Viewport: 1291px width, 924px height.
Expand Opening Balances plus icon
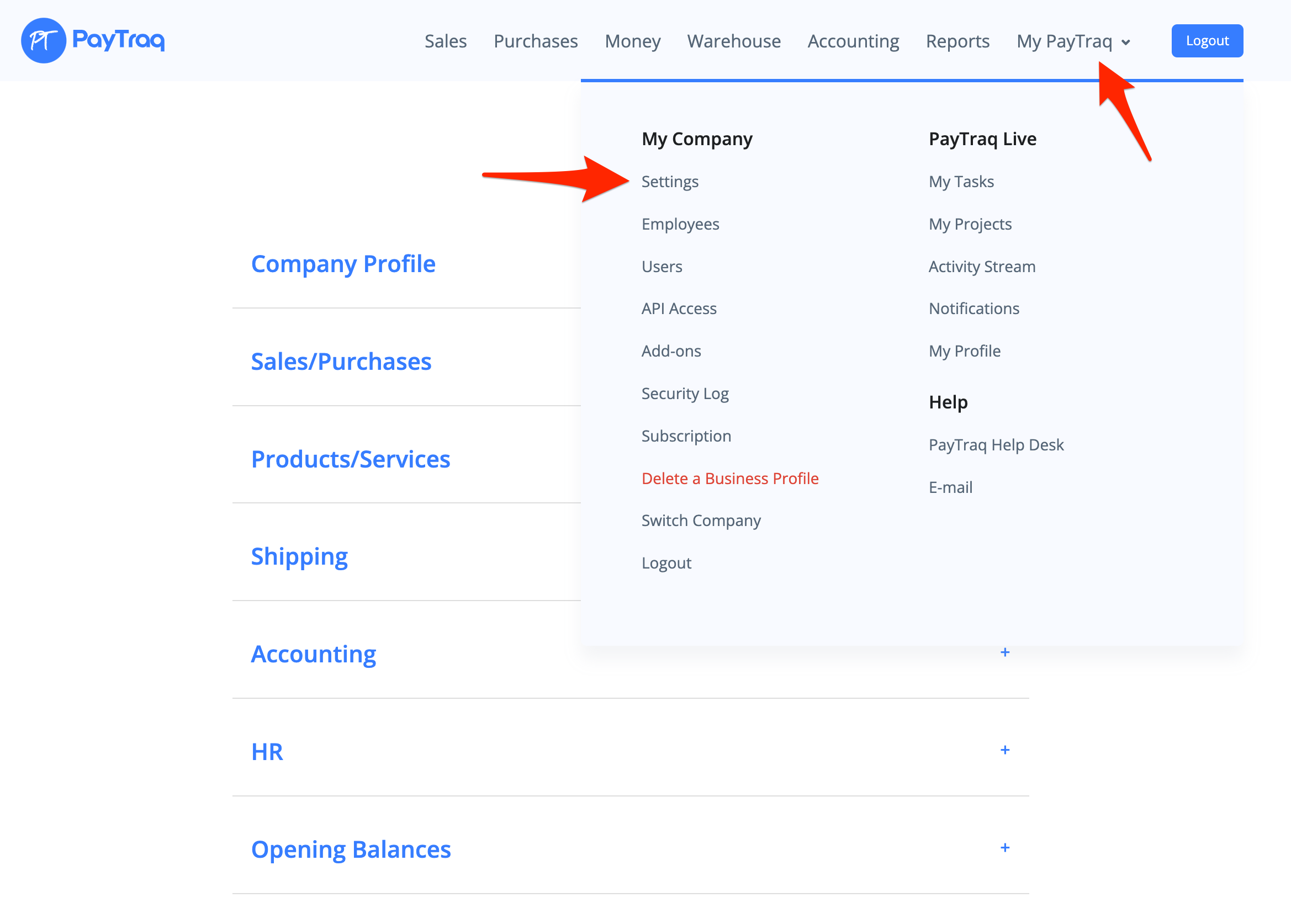[1004, 848]
